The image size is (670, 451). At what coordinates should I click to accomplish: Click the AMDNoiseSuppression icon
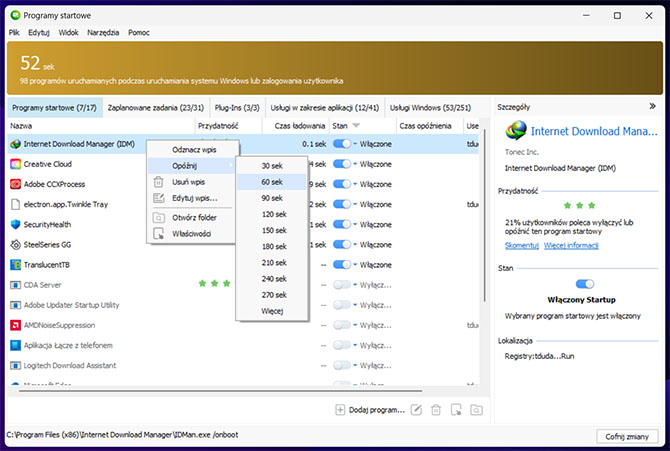point(15,325)
